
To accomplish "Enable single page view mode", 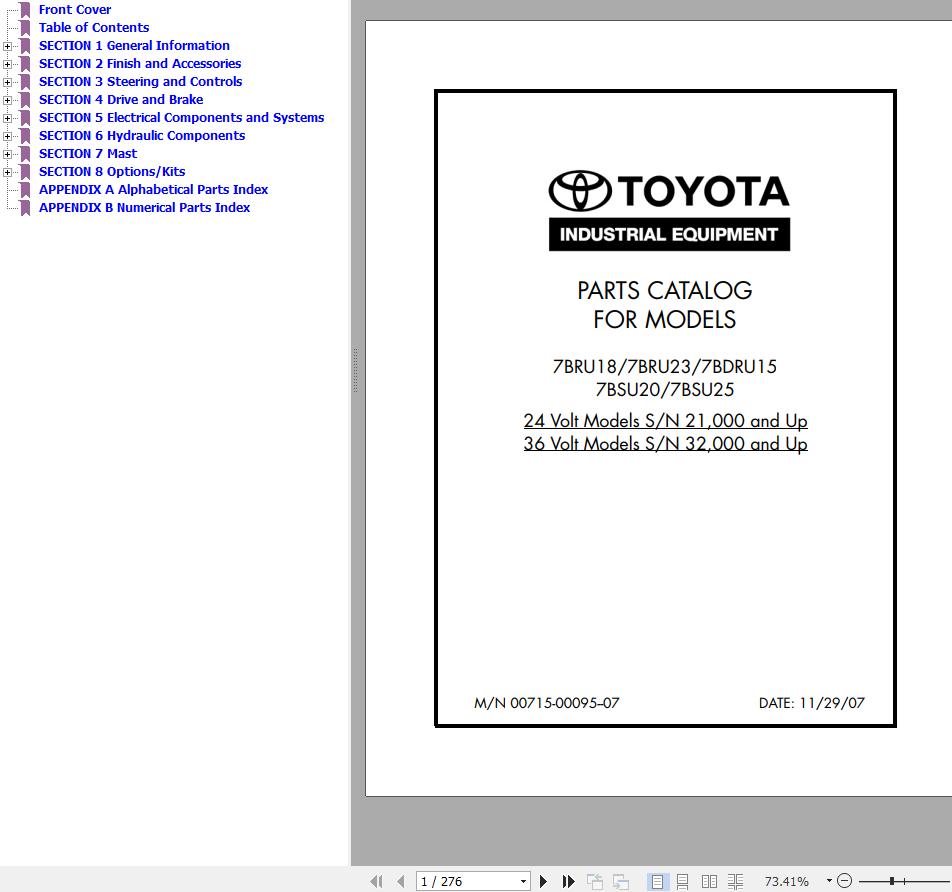I will 657,881.
